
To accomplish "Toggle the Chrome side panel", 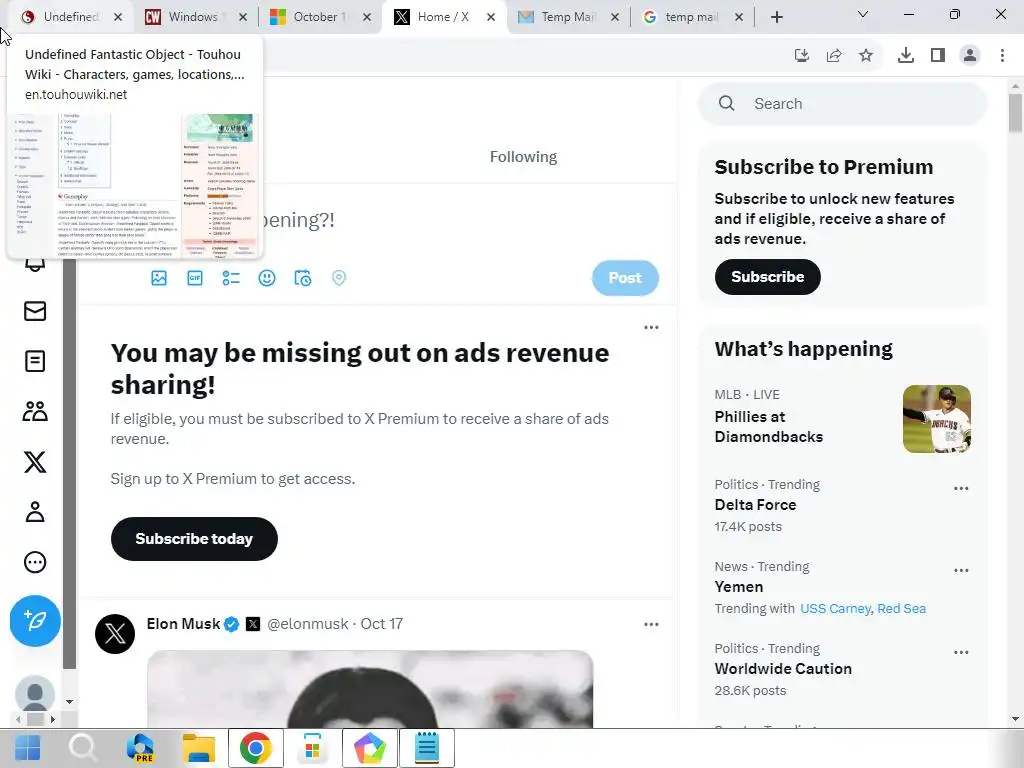I will click(x=938, y=56).
